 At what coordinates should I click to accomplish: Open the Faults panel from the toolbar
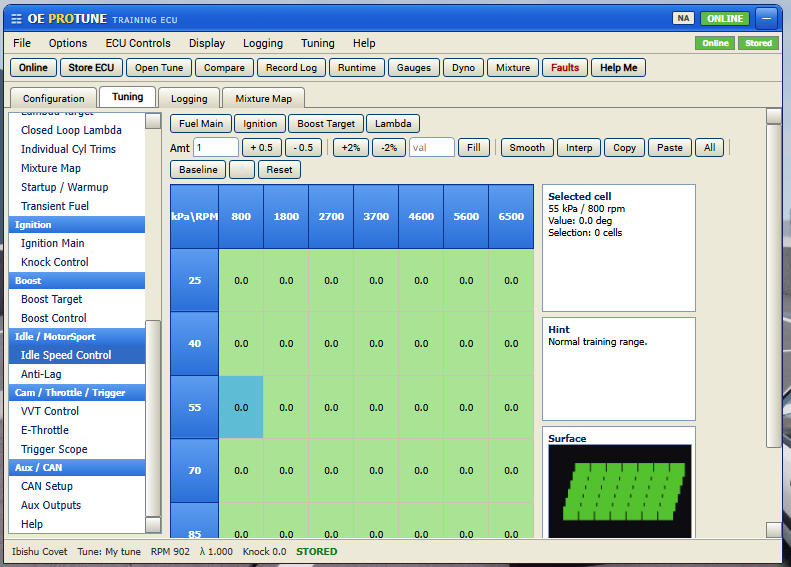(564, 68)
